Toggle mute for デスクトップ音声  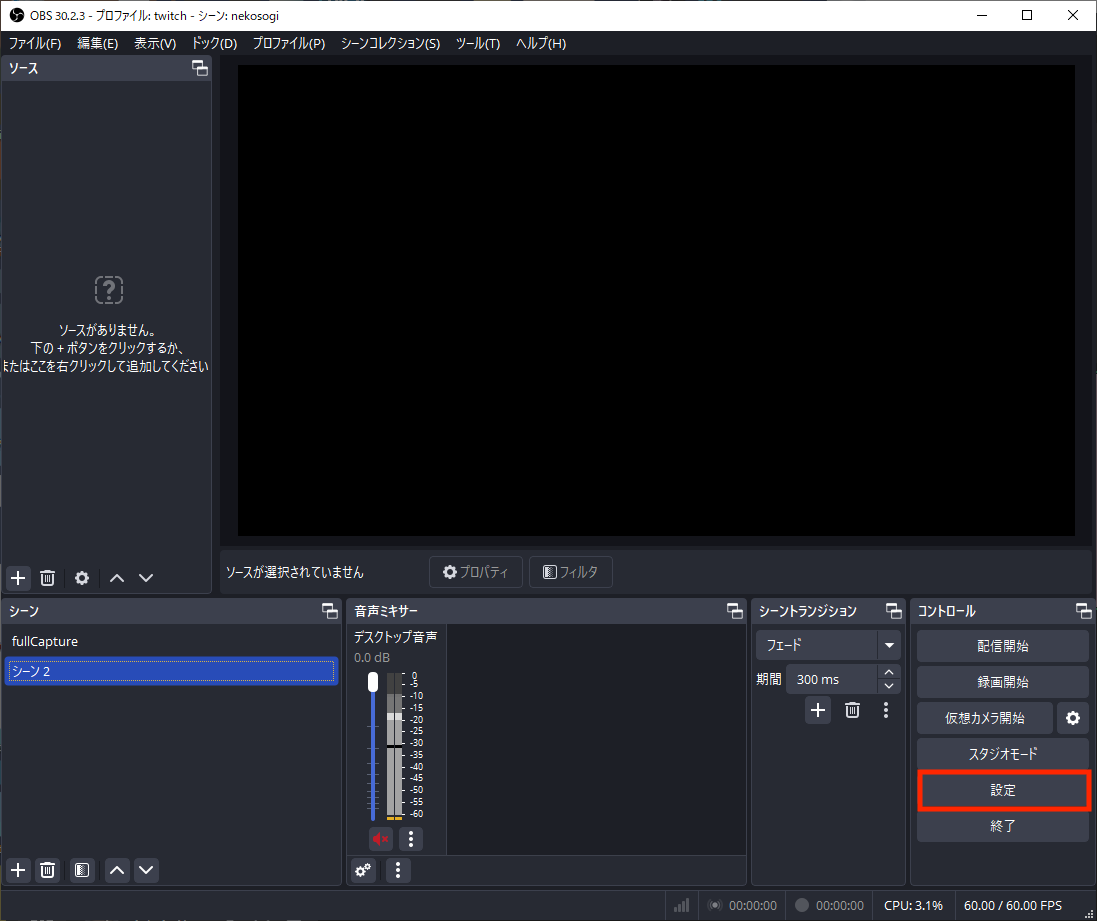tap(380, 838)
